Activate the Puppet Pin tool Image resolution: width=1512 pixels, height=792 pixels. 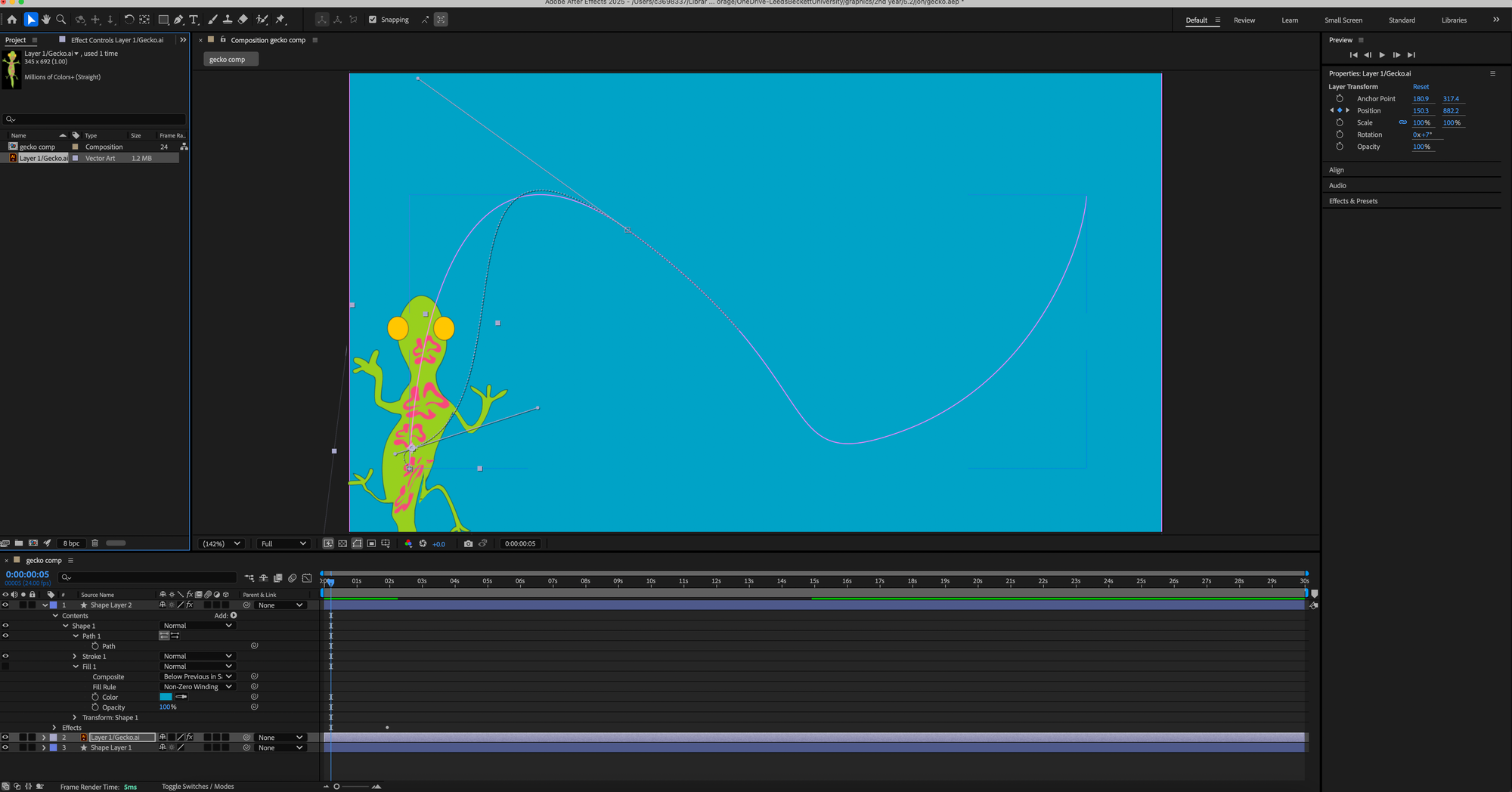[280, 20]
